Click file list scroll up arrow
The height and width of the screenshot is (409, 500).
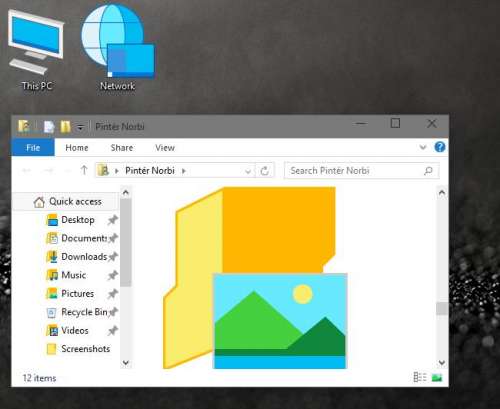[442, 192]
